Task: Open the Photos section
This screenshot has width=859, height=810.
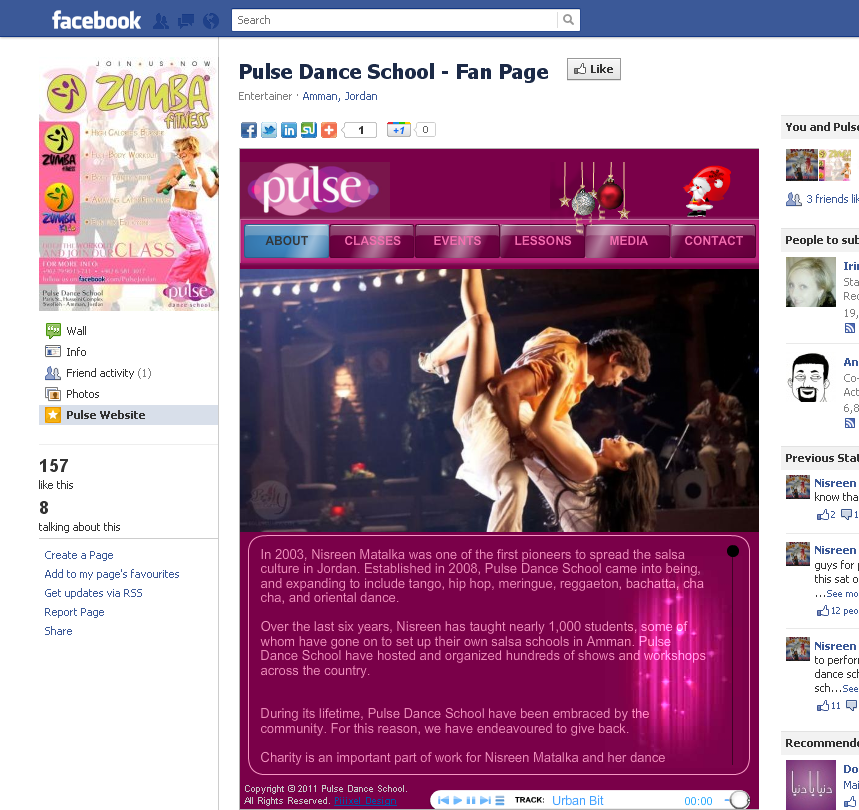Action: click(x=83, y=394)
